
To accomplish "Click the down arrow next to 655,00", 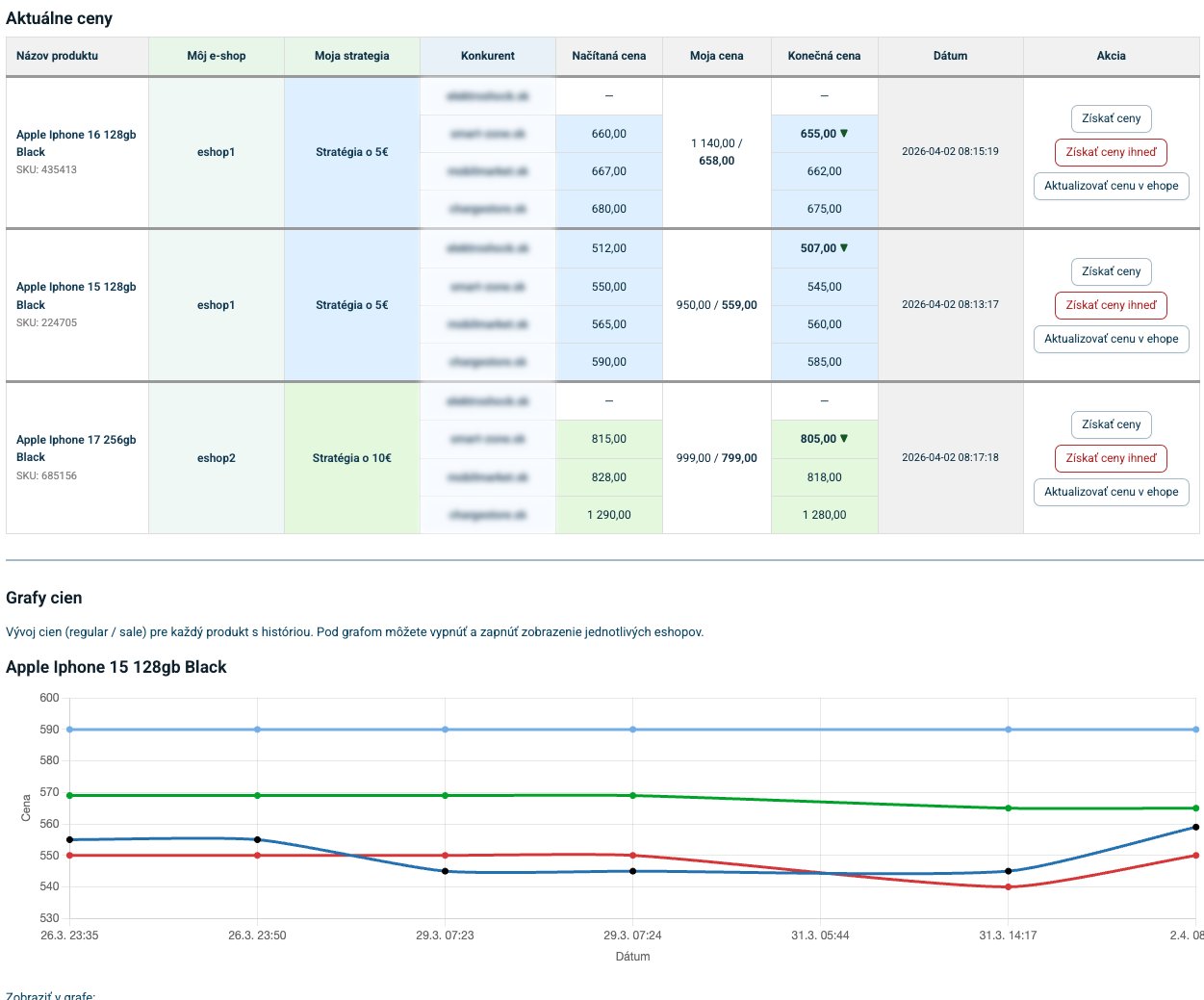I will point(844,134).
